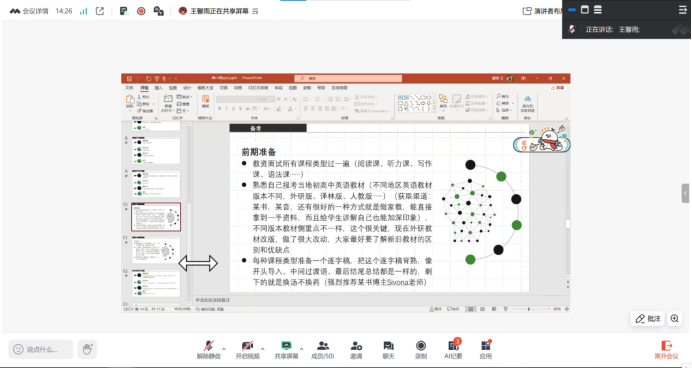Open 会议详情 meeting details

tap(29, 11)
